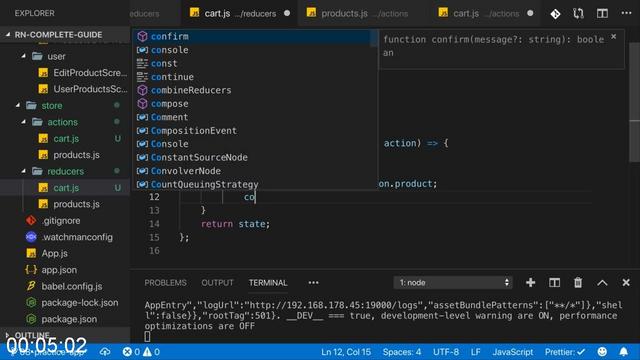Click the sync changes cloud icon
Screen dimensions: 640x360
[x=105, y=352]
